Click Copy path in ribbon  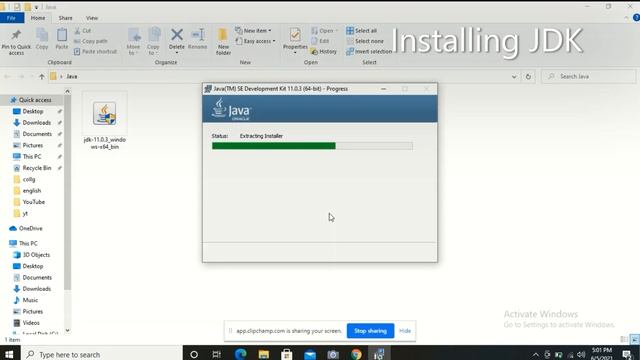[91, 41]
